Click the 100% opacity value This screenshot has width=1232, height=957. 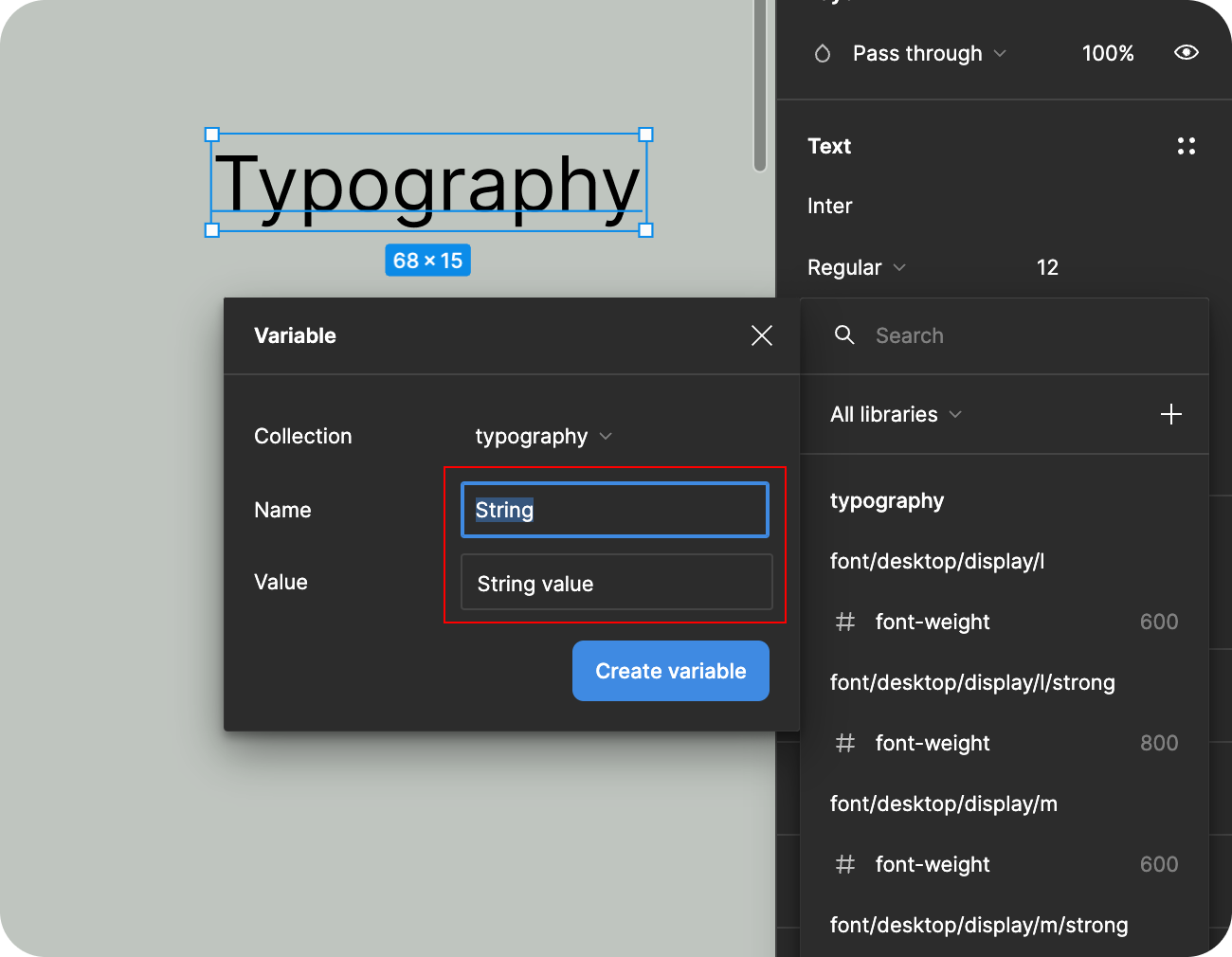1108,53
